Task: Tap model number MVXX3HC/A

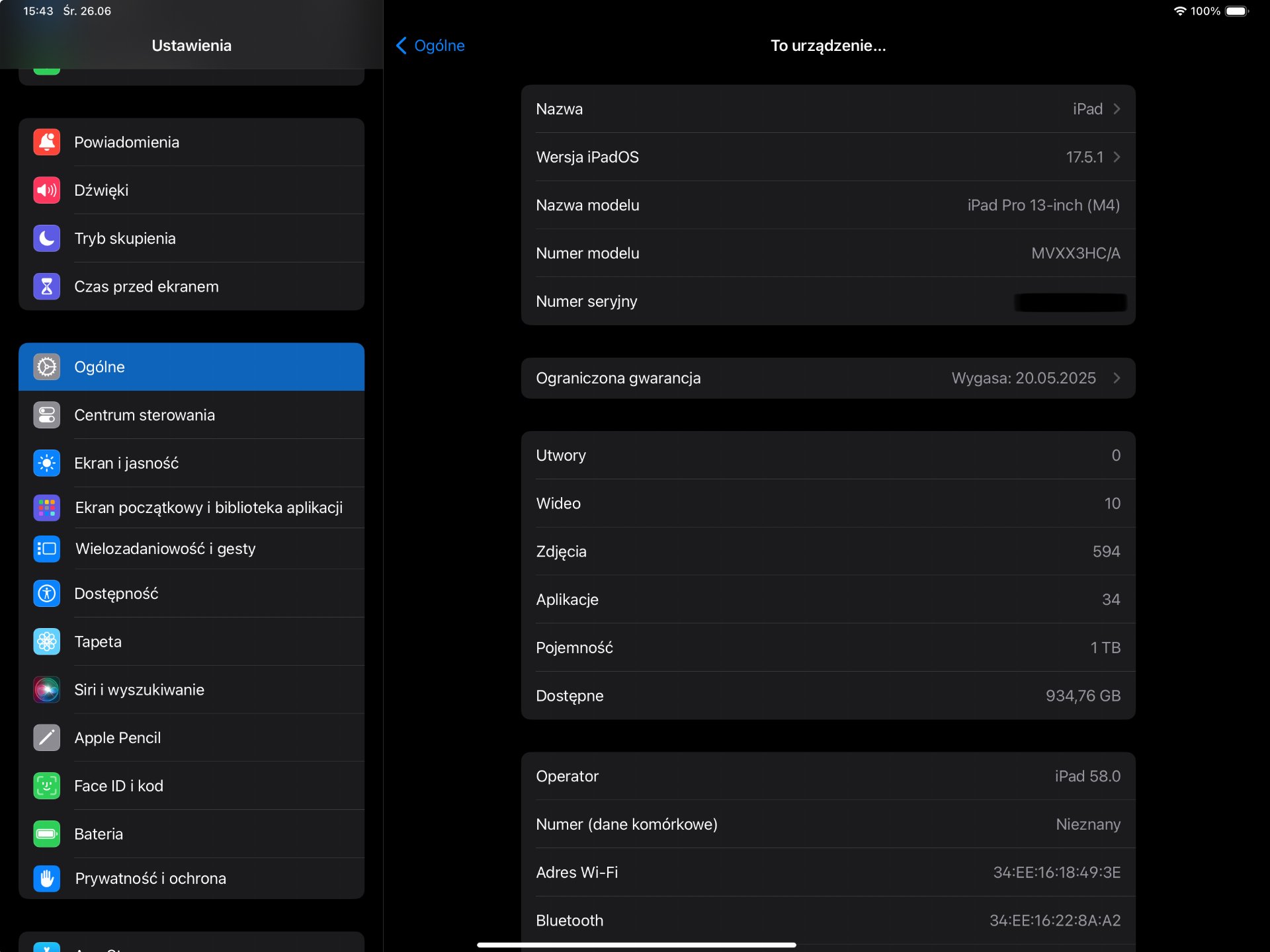Action: coord(1076,254)
